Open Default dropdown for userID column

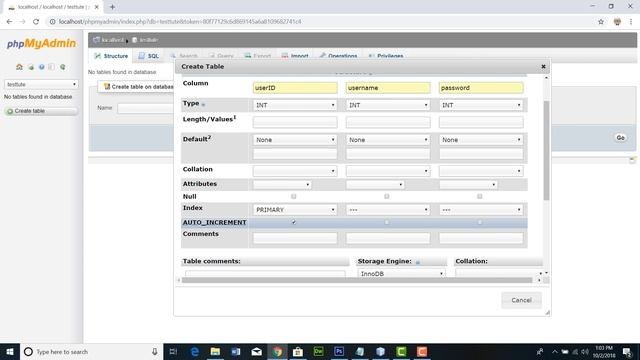click(295, 140)
